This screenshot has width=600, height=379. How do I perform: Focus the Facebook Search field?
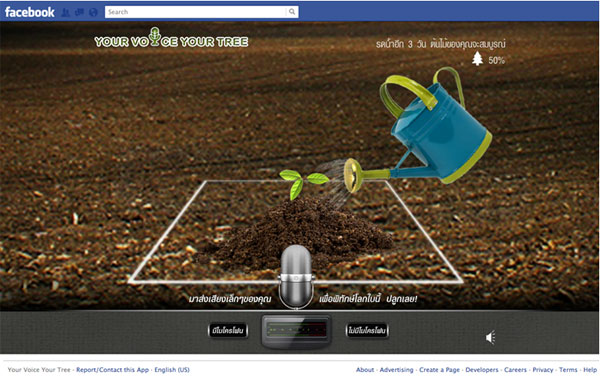click(196, 12)
